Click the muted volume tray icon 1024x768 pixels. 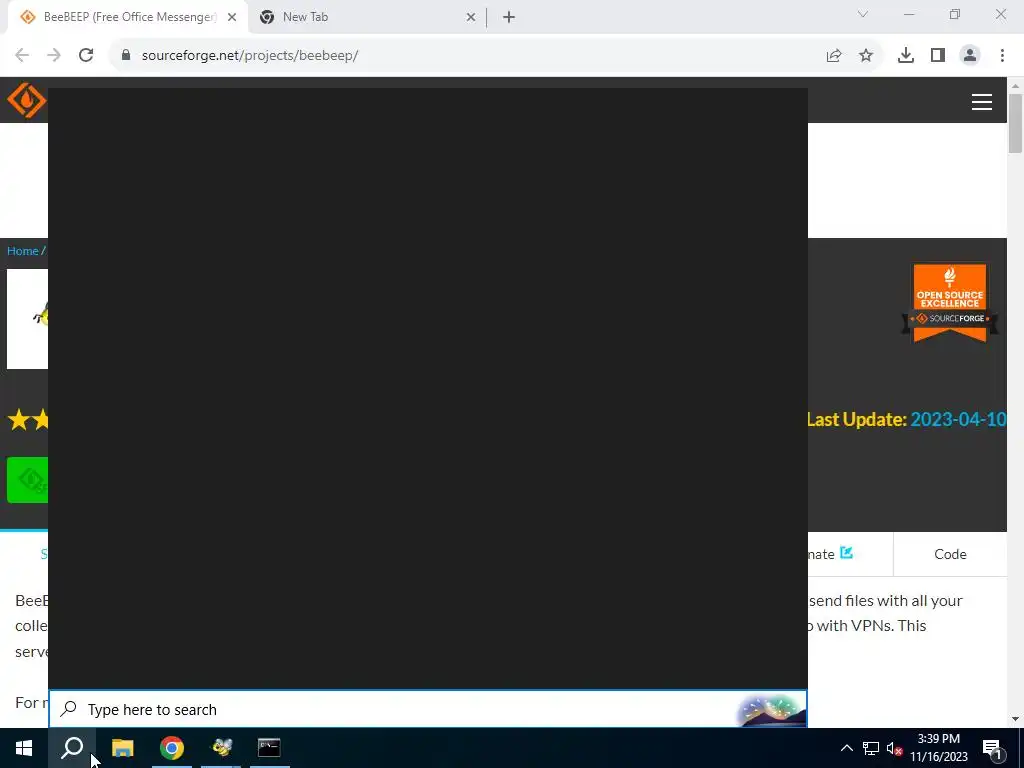pos(894,748)
